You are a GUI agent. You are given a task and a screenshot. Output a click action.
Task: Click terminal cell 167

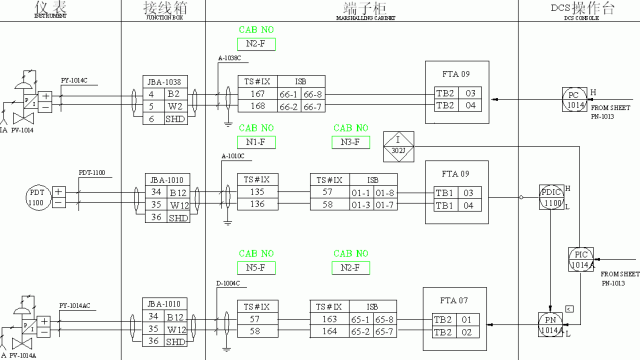coord(258,93)
